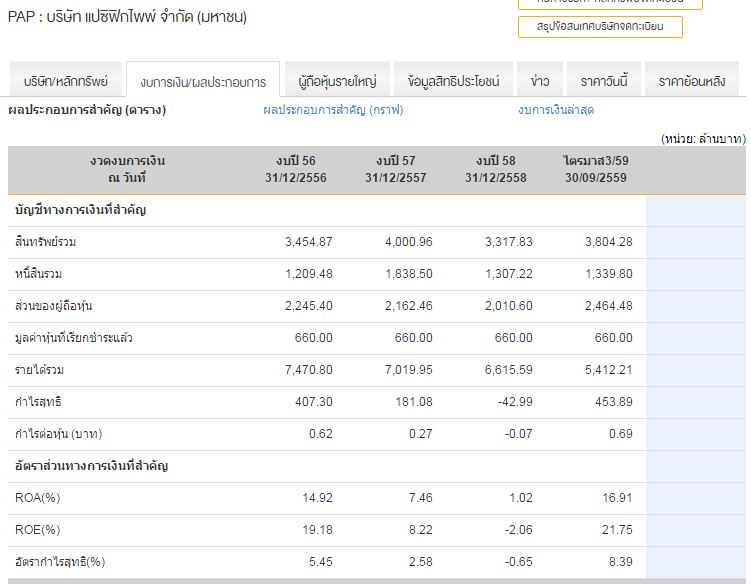Click the รายได้รวม row label
The image size is (751, 584).
tap(39, 370)
